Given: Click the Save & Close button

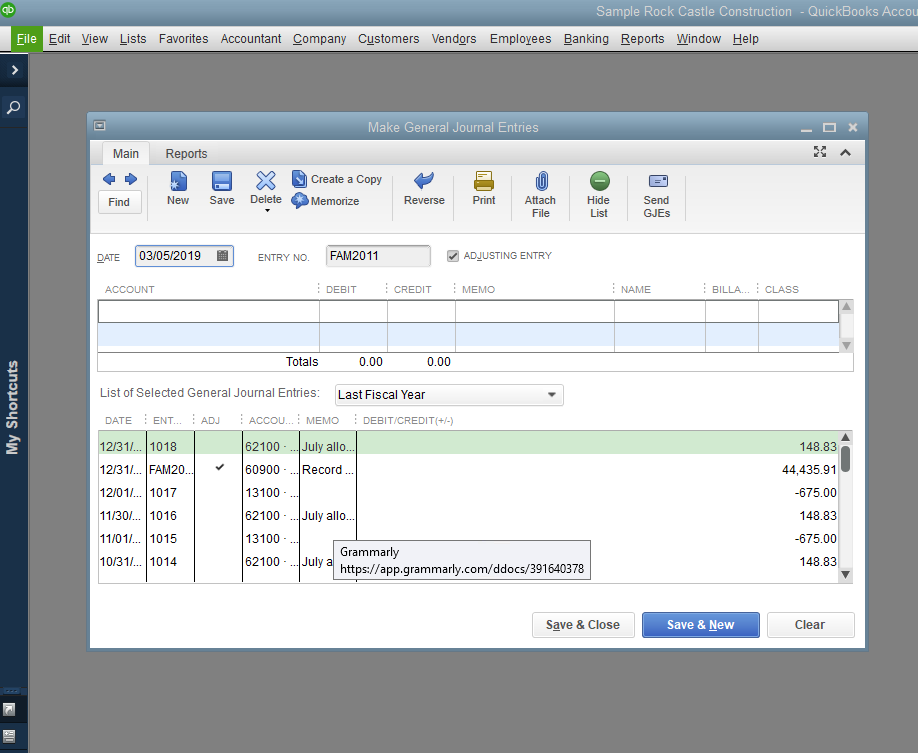Looking at the screenshot, I should [583, 625].
